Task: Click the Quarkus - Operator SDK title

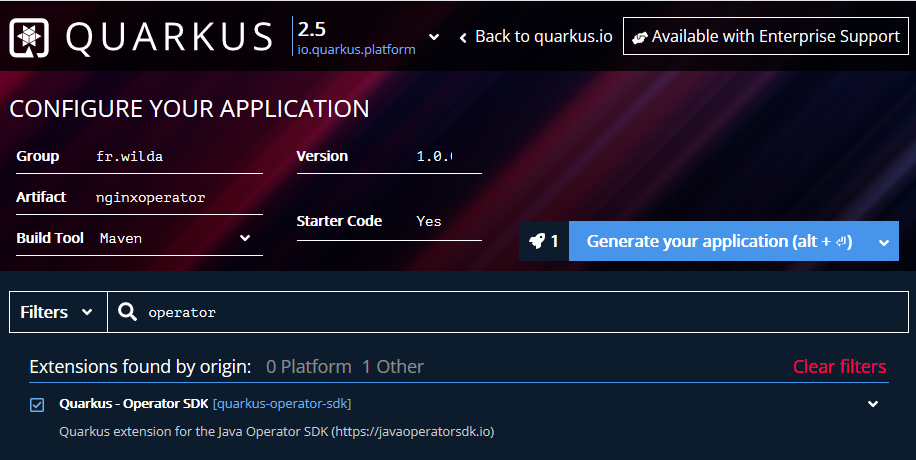Action: [x=134, y=404]
